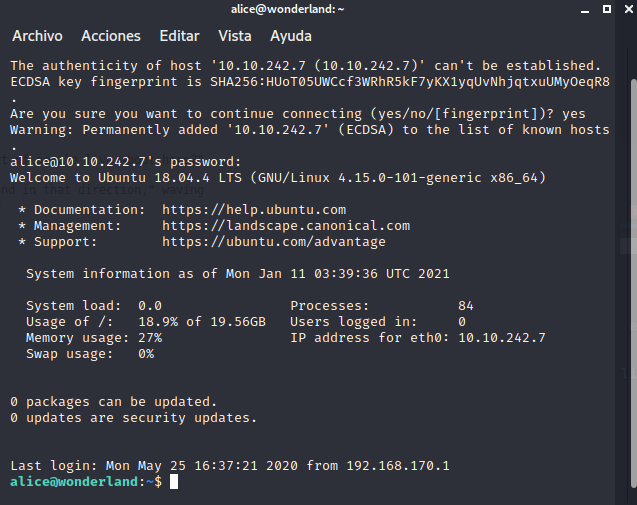Open the Acciones menu
This screenshot has height=505, width=637.
[x=111, y=36]
